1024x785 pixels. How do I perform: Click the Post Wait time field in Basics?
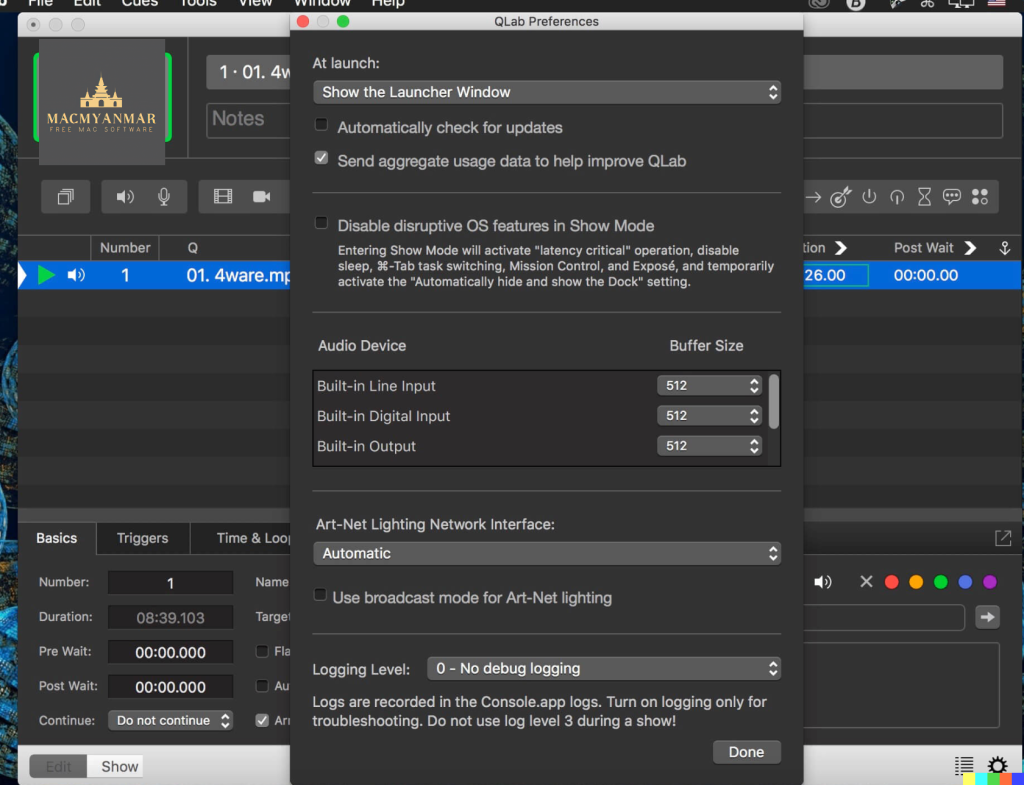[x=170, y=686]
